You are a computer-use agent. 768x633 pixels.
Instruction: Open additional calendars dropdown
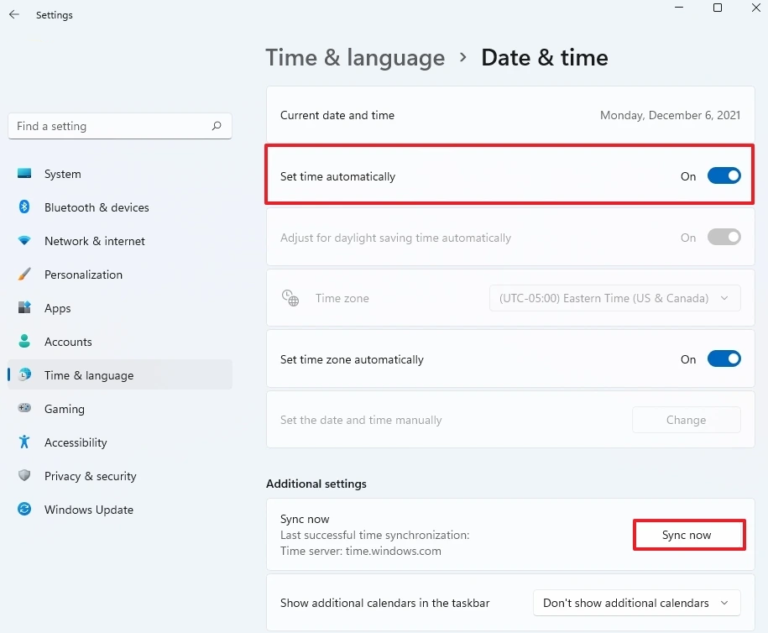636,603
